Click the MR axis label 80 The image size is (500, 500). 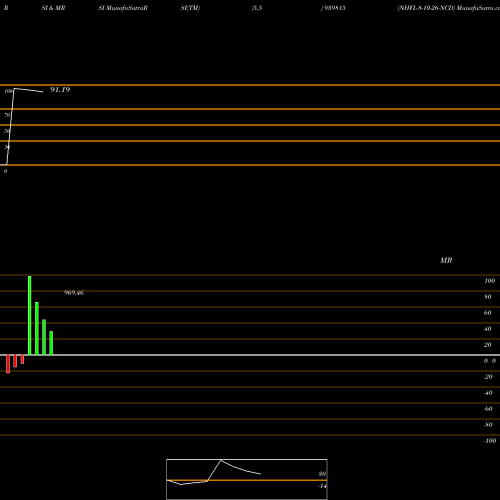coord(488,297)
